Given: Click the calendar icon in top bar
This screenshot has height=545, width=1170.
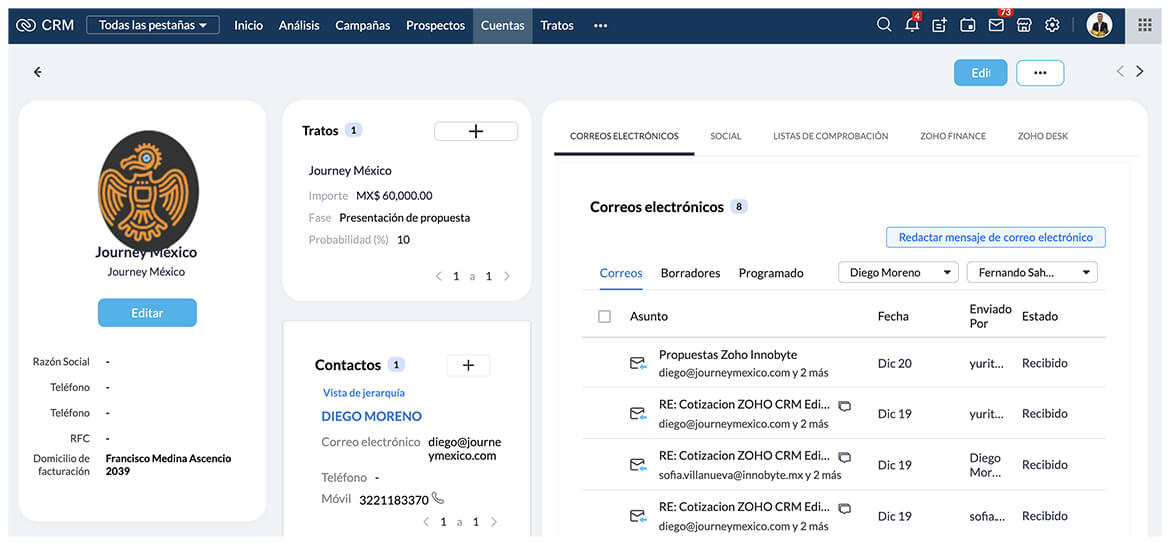Looking at the screenshot, I should (967, 25).
